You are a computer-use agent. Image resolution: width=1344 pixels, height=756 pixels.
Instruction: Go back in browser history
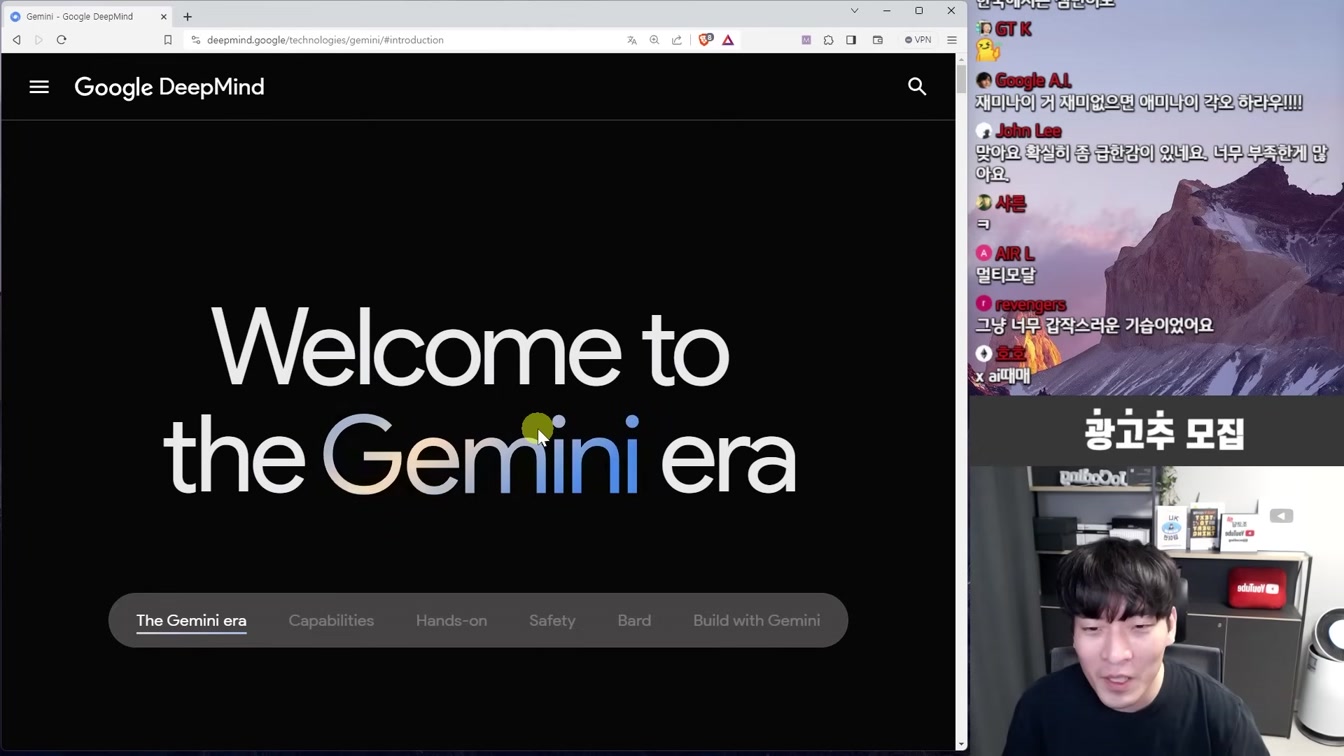point(17,40)
